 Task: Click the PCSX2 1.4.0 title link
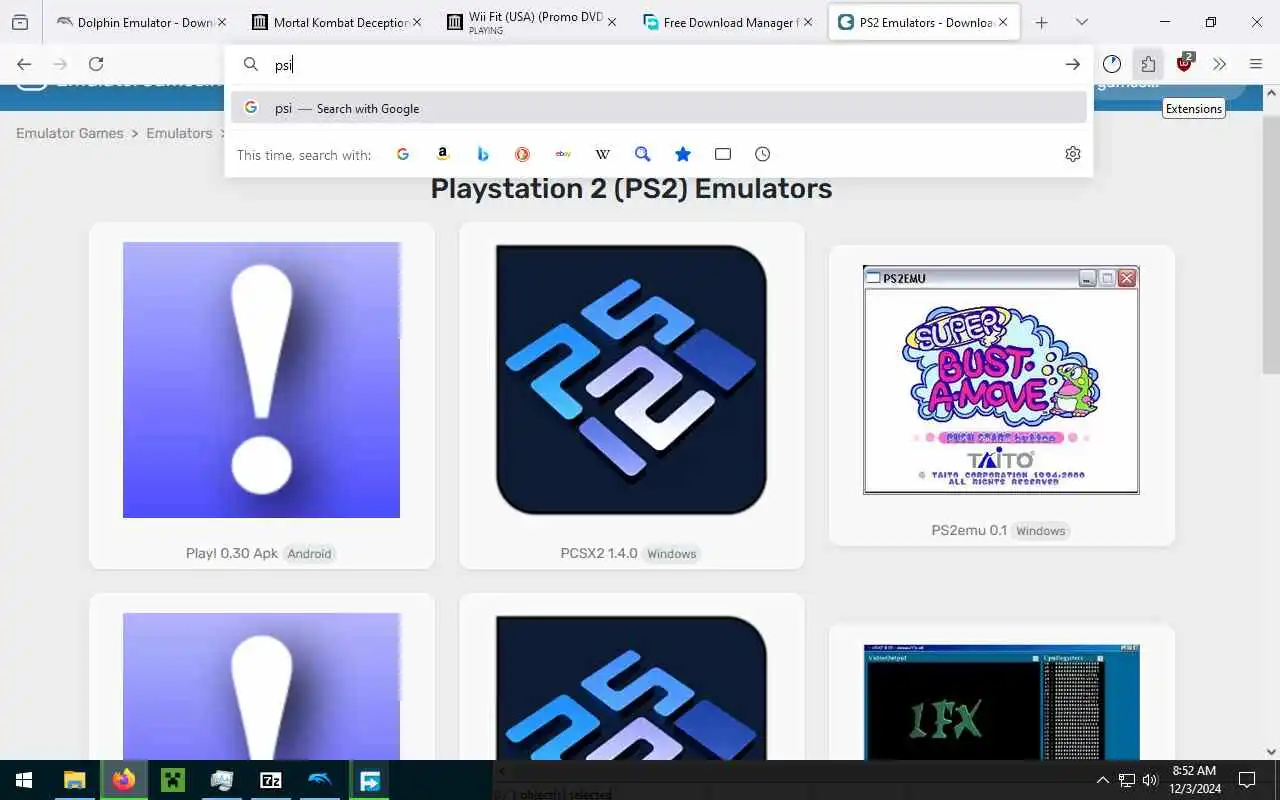(599, 553)
